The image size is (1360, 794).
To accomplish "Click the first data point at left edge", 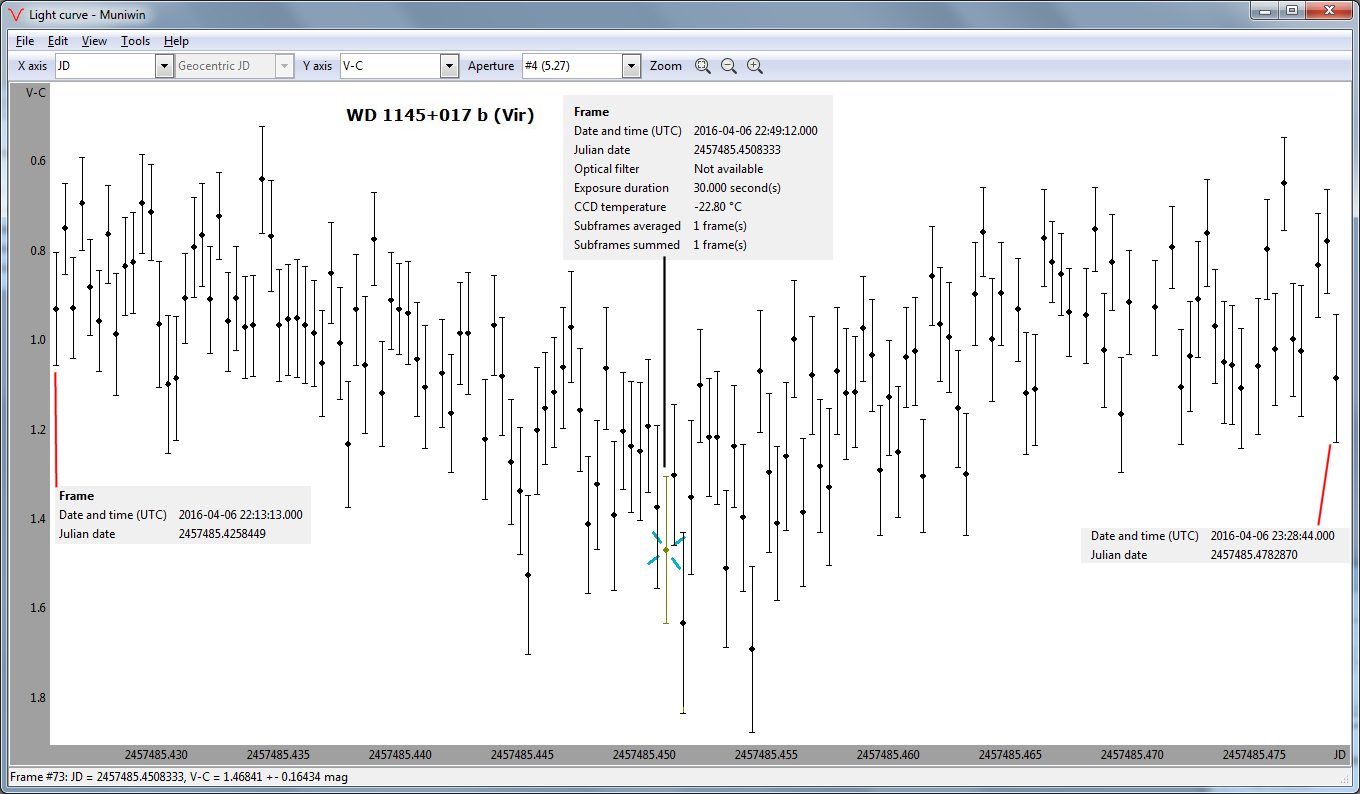I will point(56,309).
